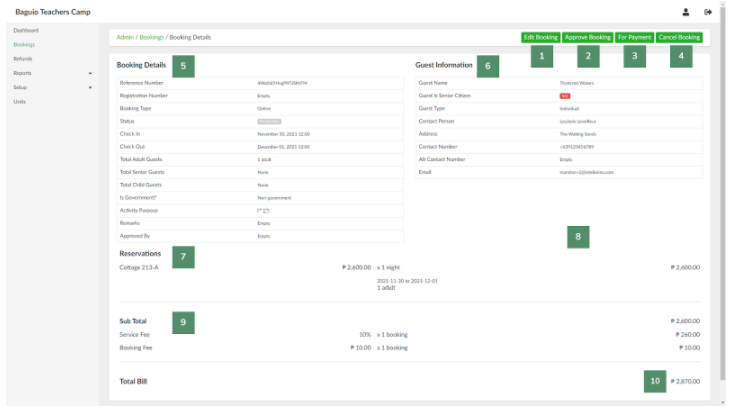The width and height of the screenshot is (731, 416).
Task: Click the page's vertical scrollbar
Action: click(724, 200)
